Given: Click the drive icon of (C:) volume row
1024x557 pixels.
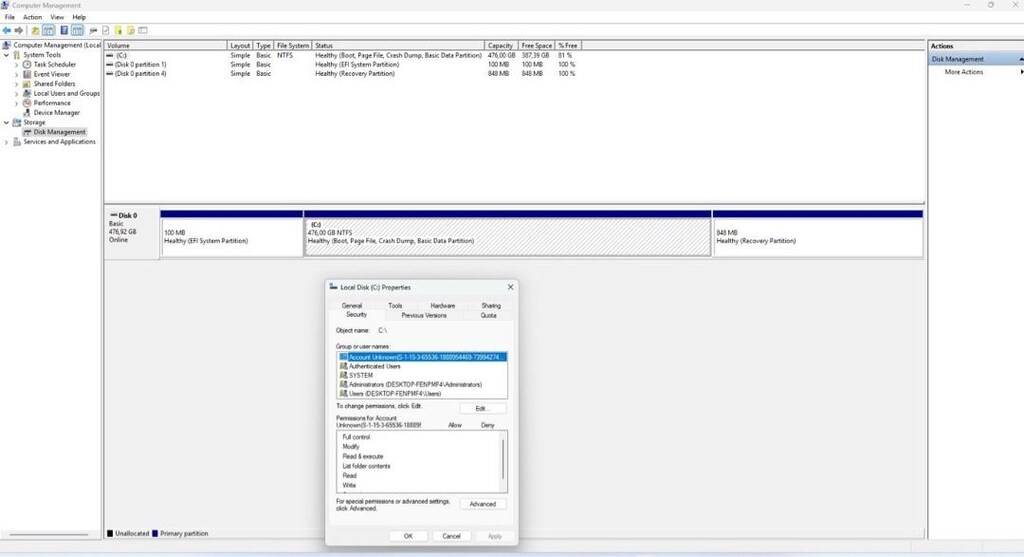Looking at the screenshot, I should coord(110,56).
